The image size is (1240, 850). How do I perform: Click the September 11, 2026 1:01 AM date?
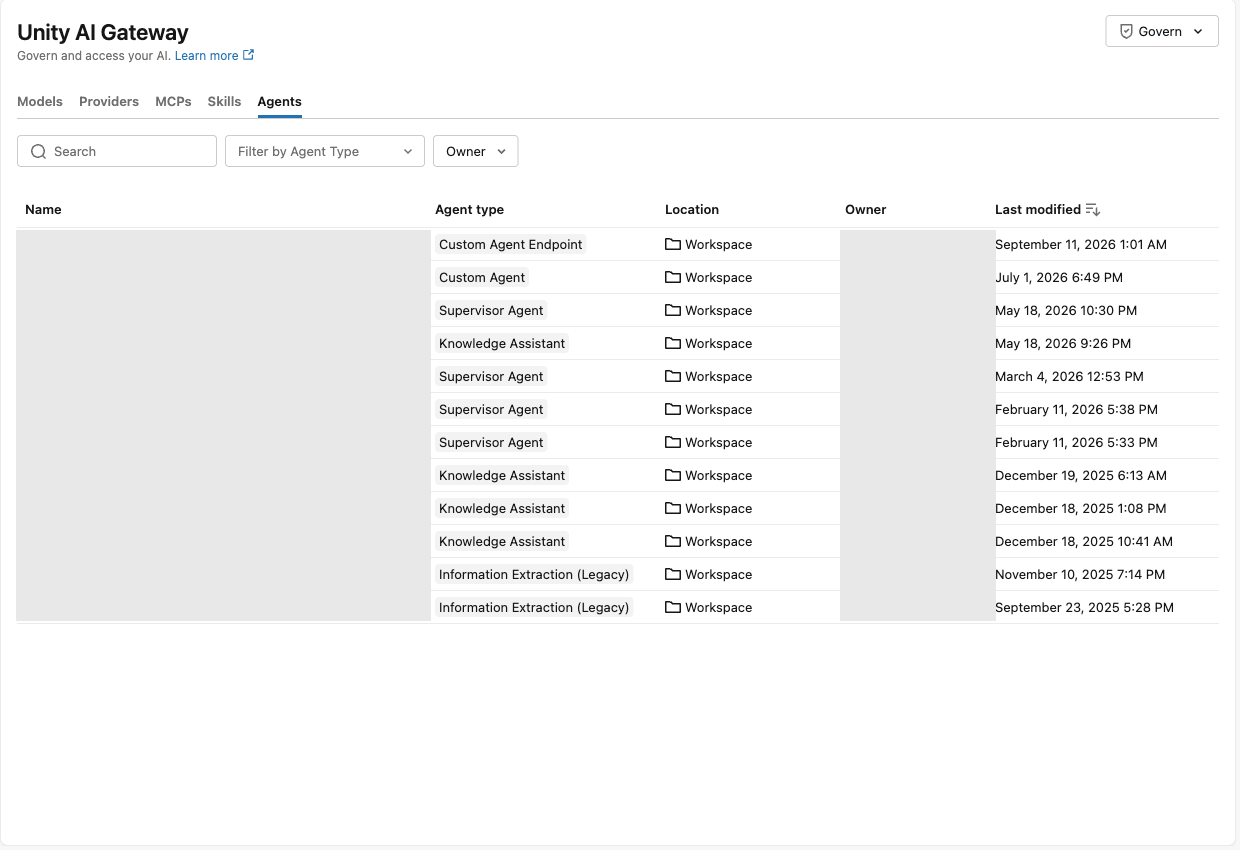coord(1081,244)
